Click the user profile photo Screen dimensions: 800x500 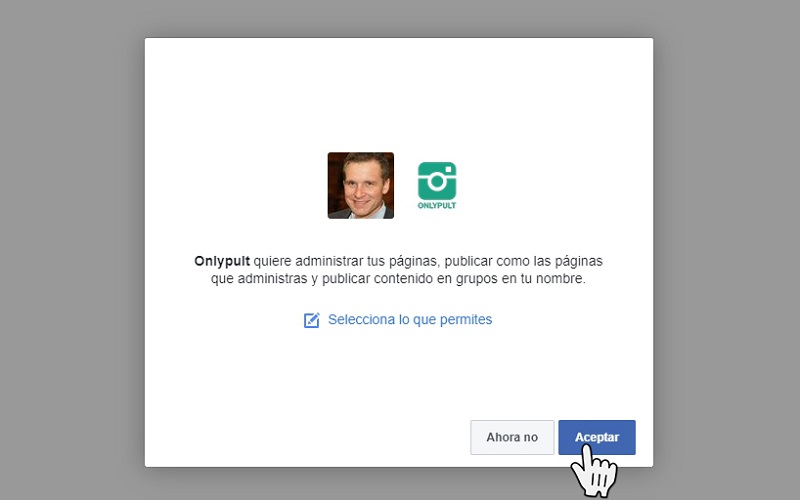pyautogui.click(x=360, y=185)
